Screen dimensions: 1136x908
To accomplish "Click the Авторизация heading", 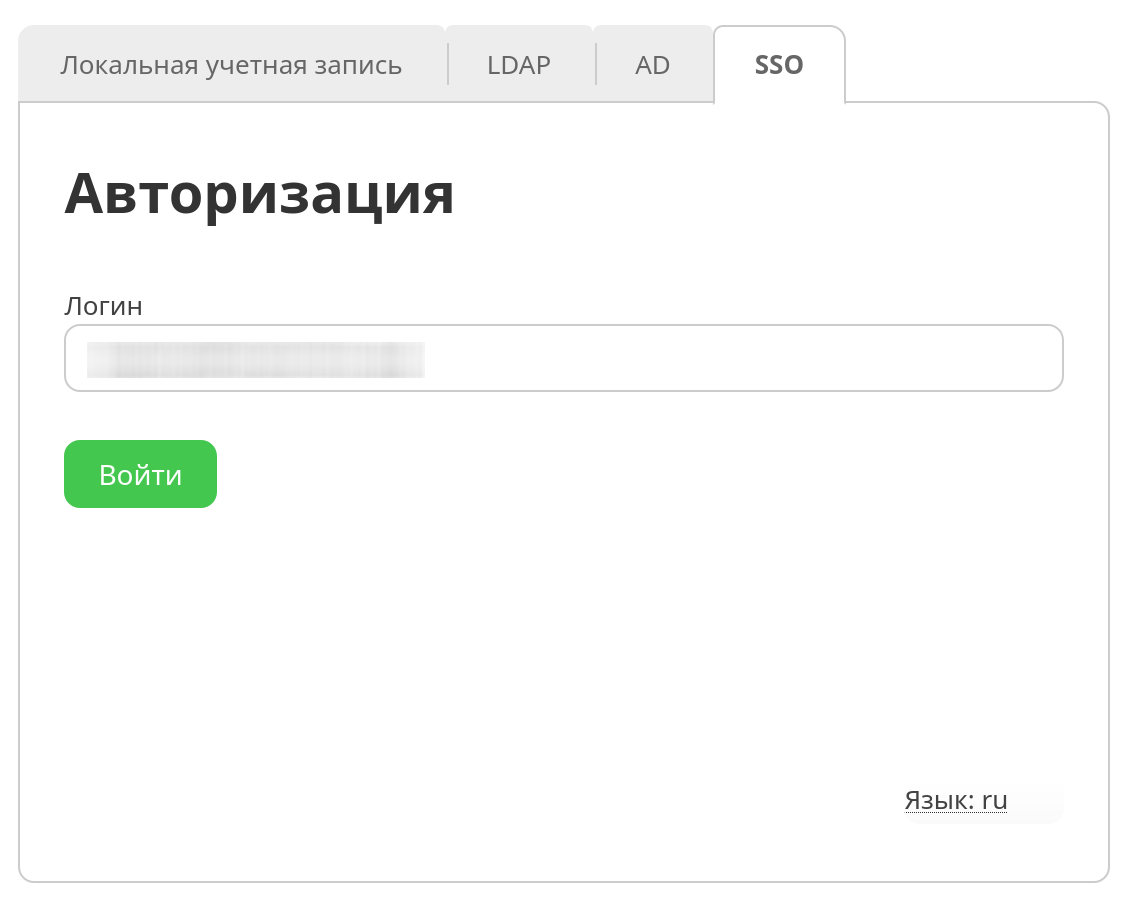I will [x=259, y=193].
